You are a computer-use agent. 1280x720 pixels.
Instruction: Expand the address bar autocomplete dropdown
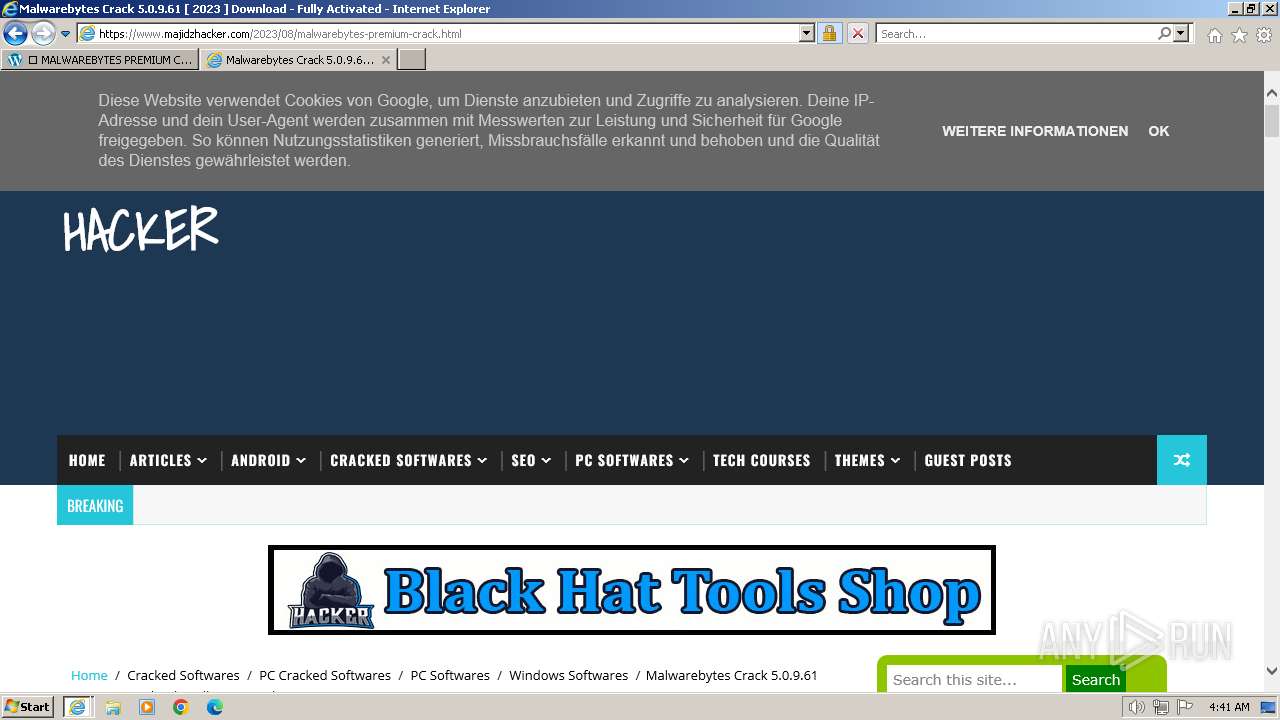point(807,33)
